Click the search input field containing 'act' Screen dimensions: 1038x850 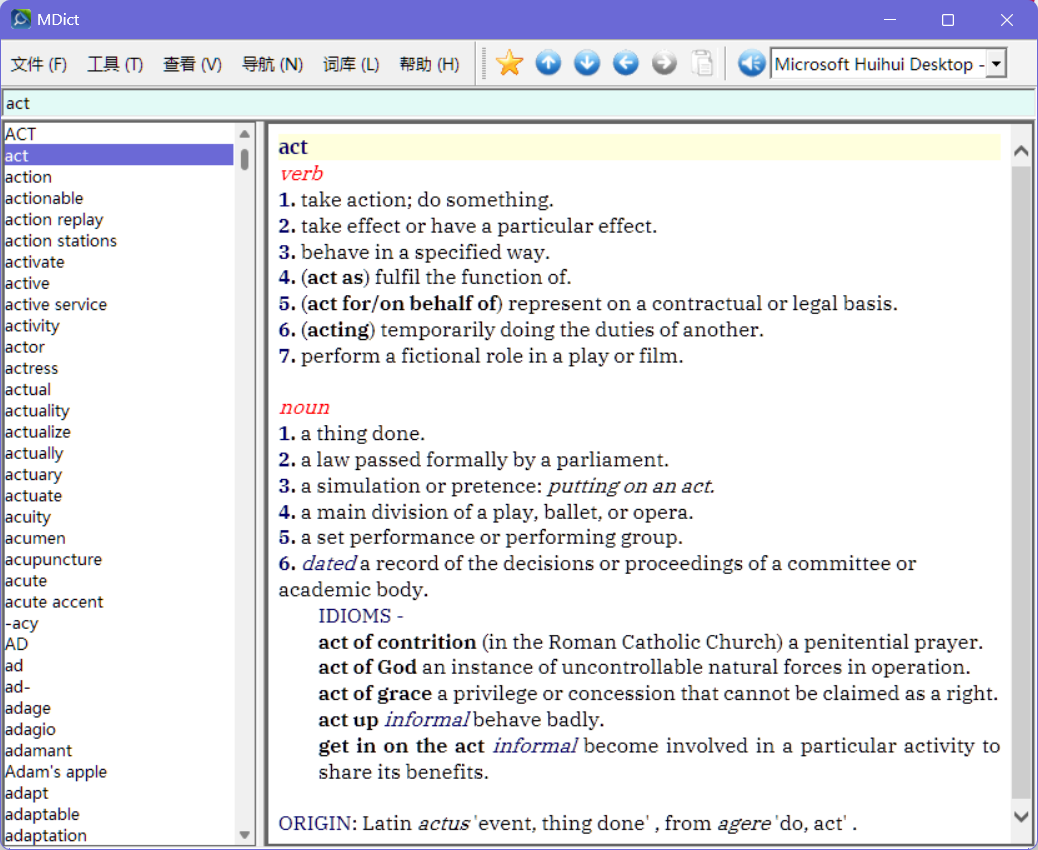point(519,103)
